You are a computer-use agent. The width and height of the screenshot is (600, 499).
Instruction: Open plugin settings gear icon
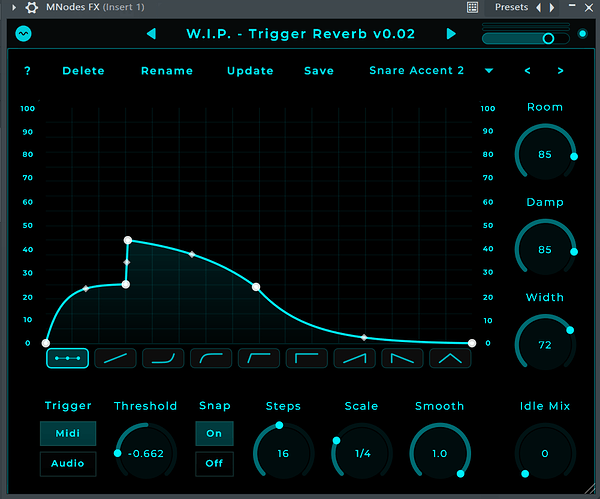32,7
